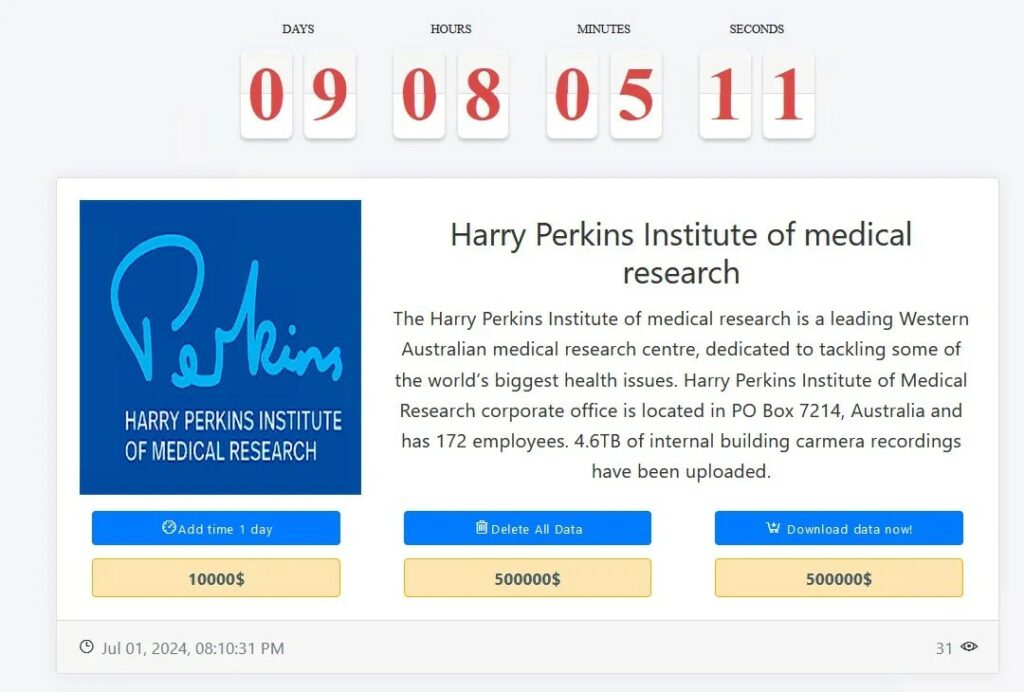
Task: Click the eye views icon
Action: [969, 646]
